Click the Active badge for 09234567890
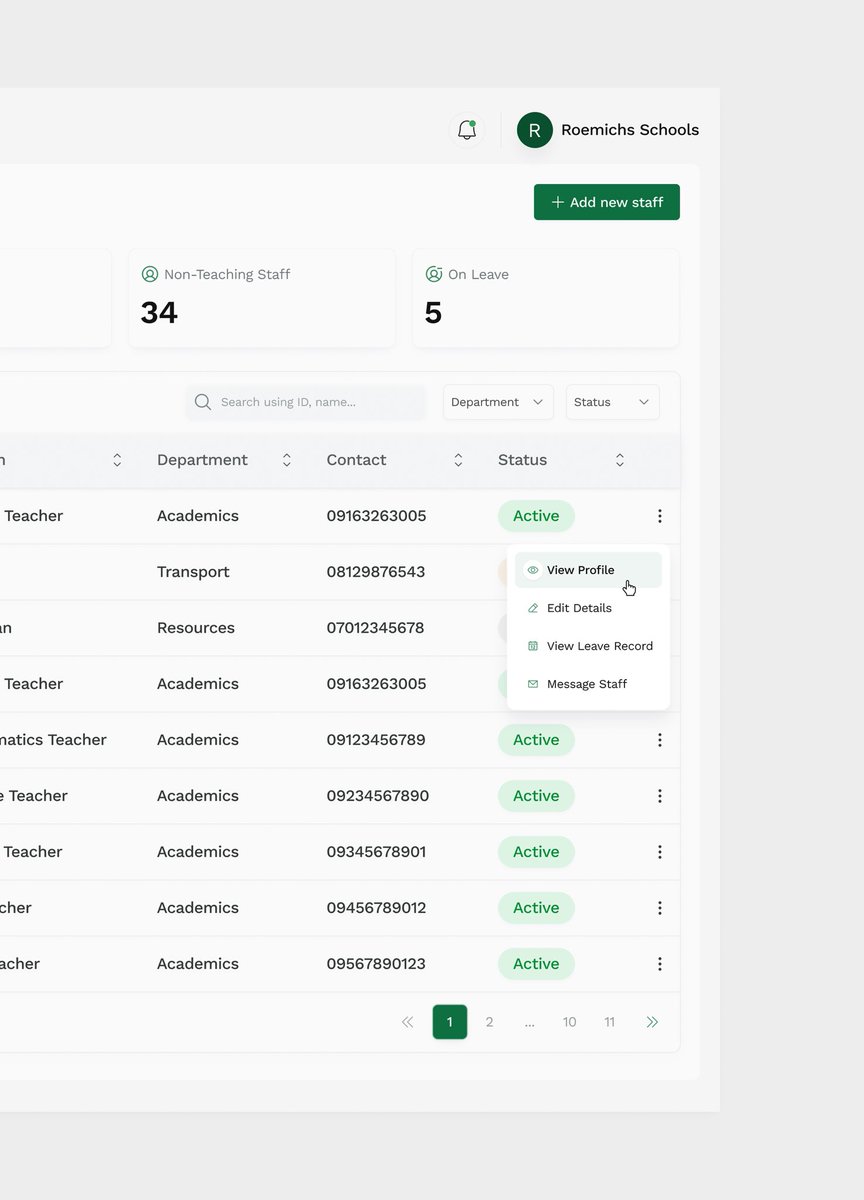864x1200 pixels. [x=536, y=796]
